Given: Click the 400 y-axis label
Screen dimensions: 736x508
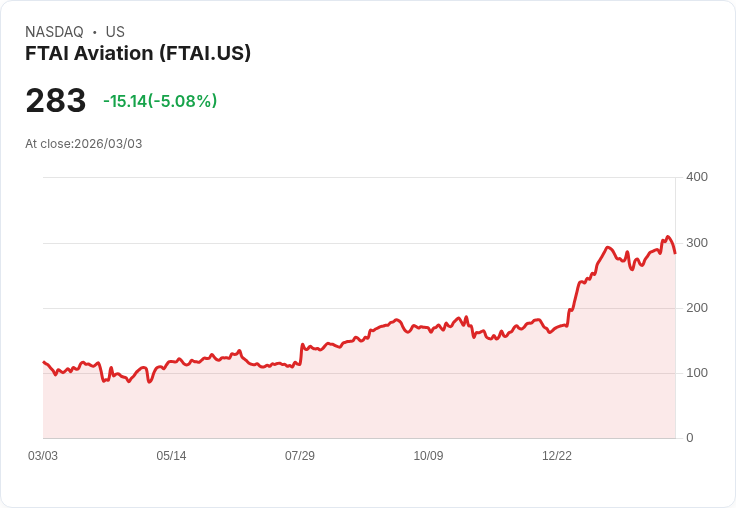Looking at the screenshot, I should click(697, 177).
